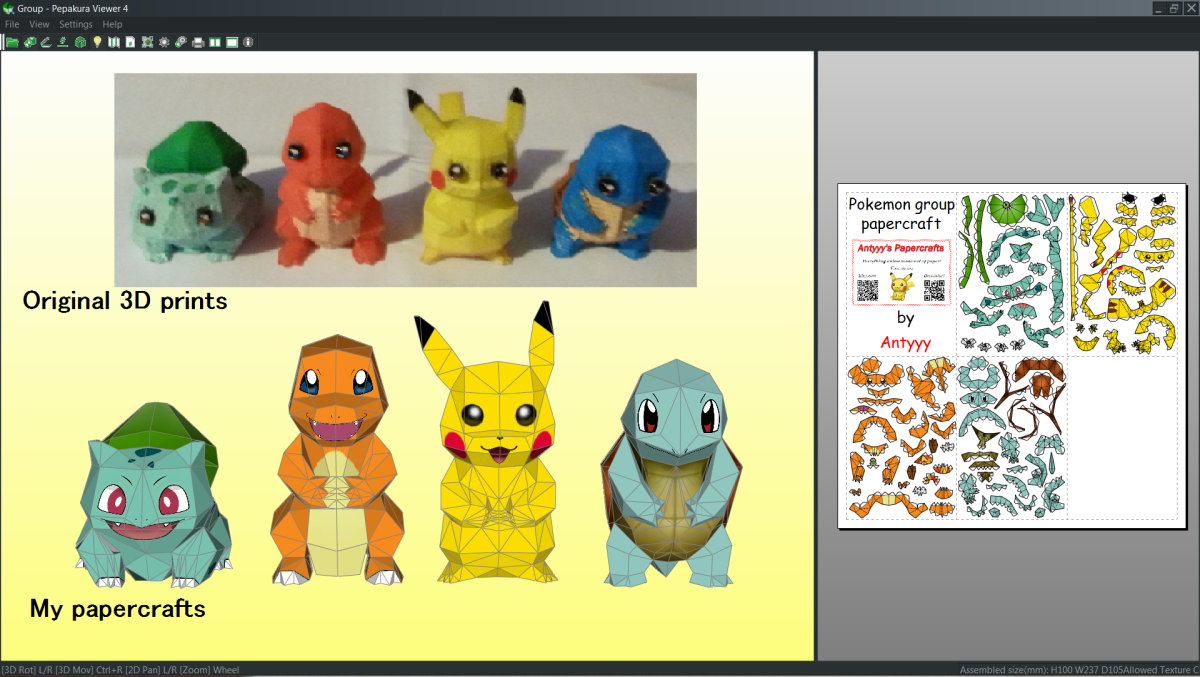Select the Bulbasaur papercraft 3D model
Image resolution: width=1200 pixels, height=677 pixels.
(x=153, y=495)
